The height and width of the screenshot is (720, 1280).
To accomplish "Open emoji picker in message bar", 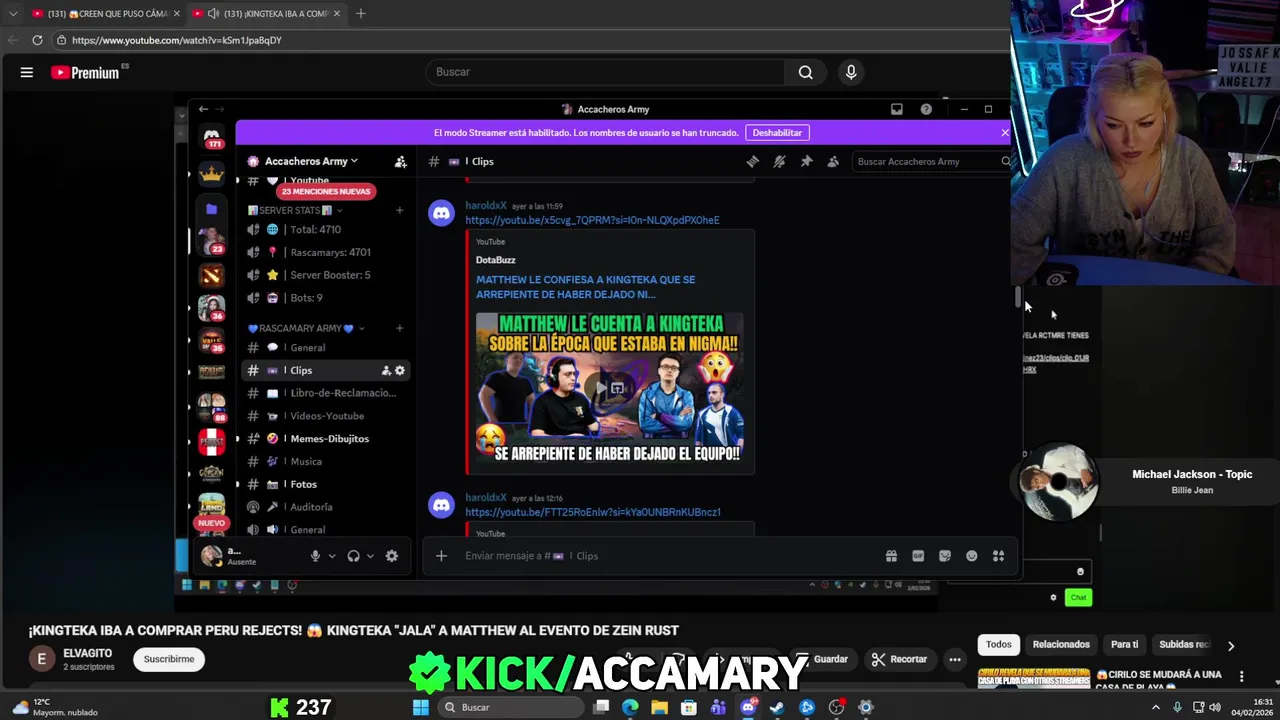I will [972, 556].
